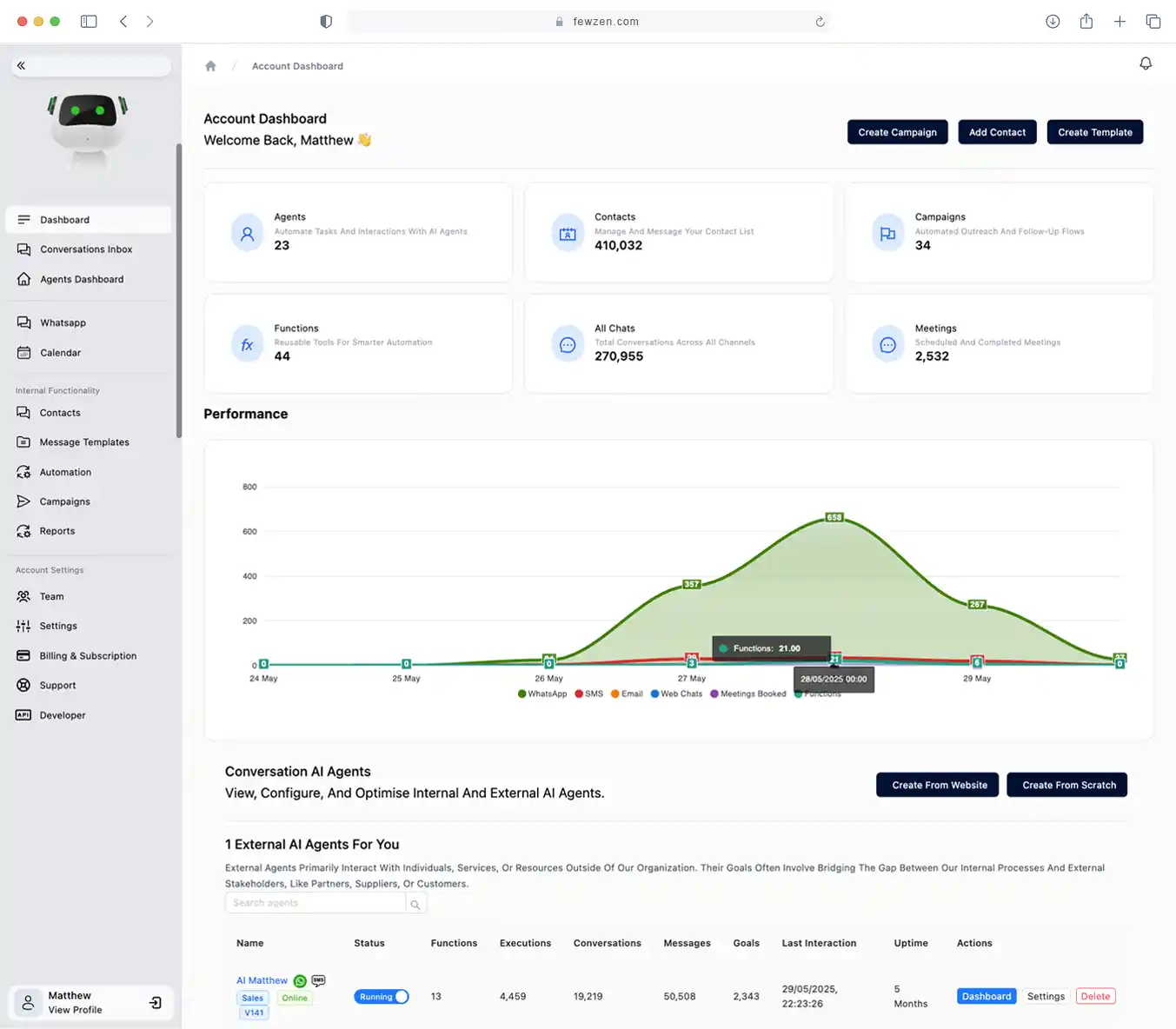Click the browser share icon
The height and width of the screenshot is (1029, 1176).
[x=1086, y=22]
